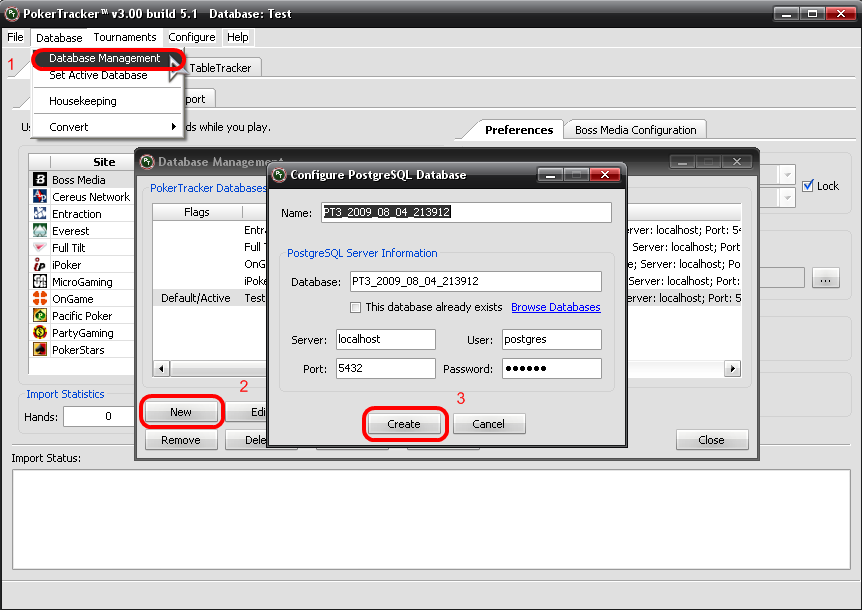Select the 'MicroGaming' site row
The height and width of the screenshot is (610, 862).
(x=82, y=282)
